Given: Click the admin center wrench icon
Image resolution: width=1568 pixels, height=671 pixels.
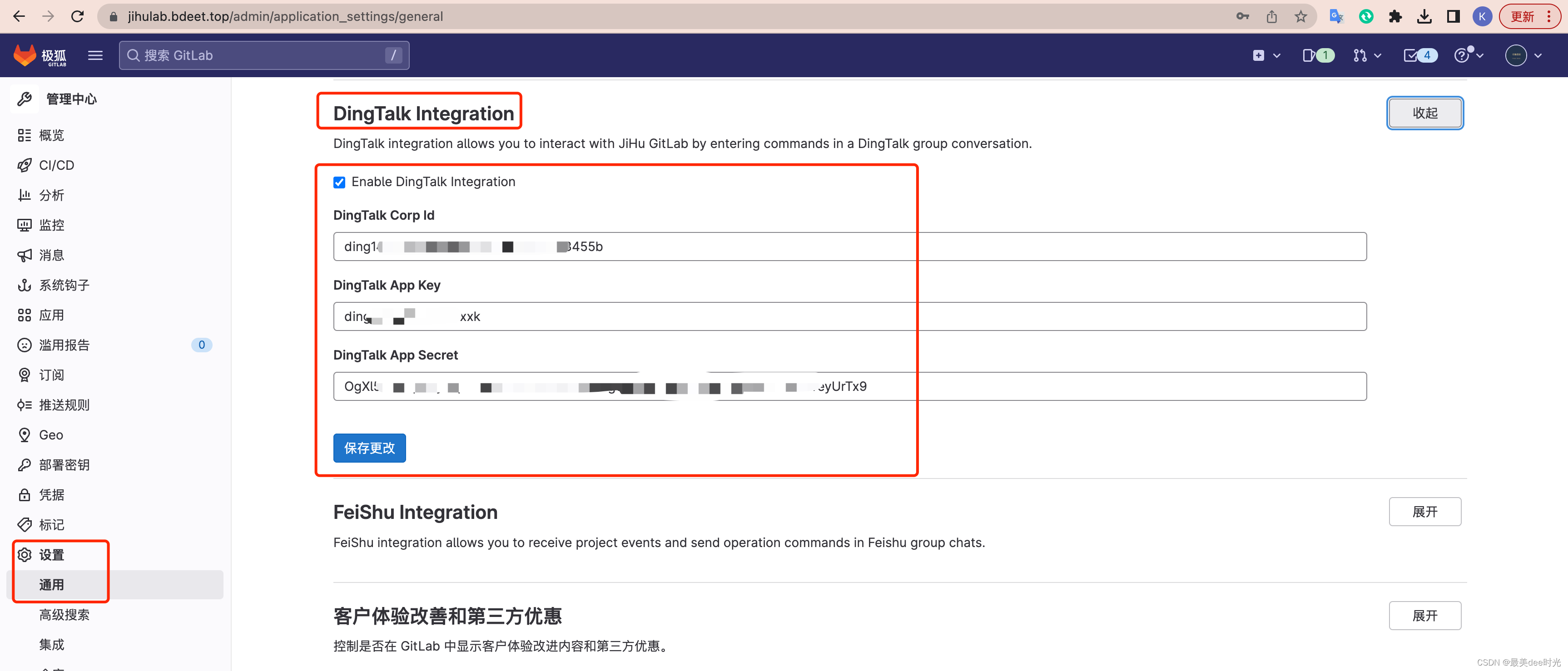Looking at the screenshot, I should coord(25,99).
